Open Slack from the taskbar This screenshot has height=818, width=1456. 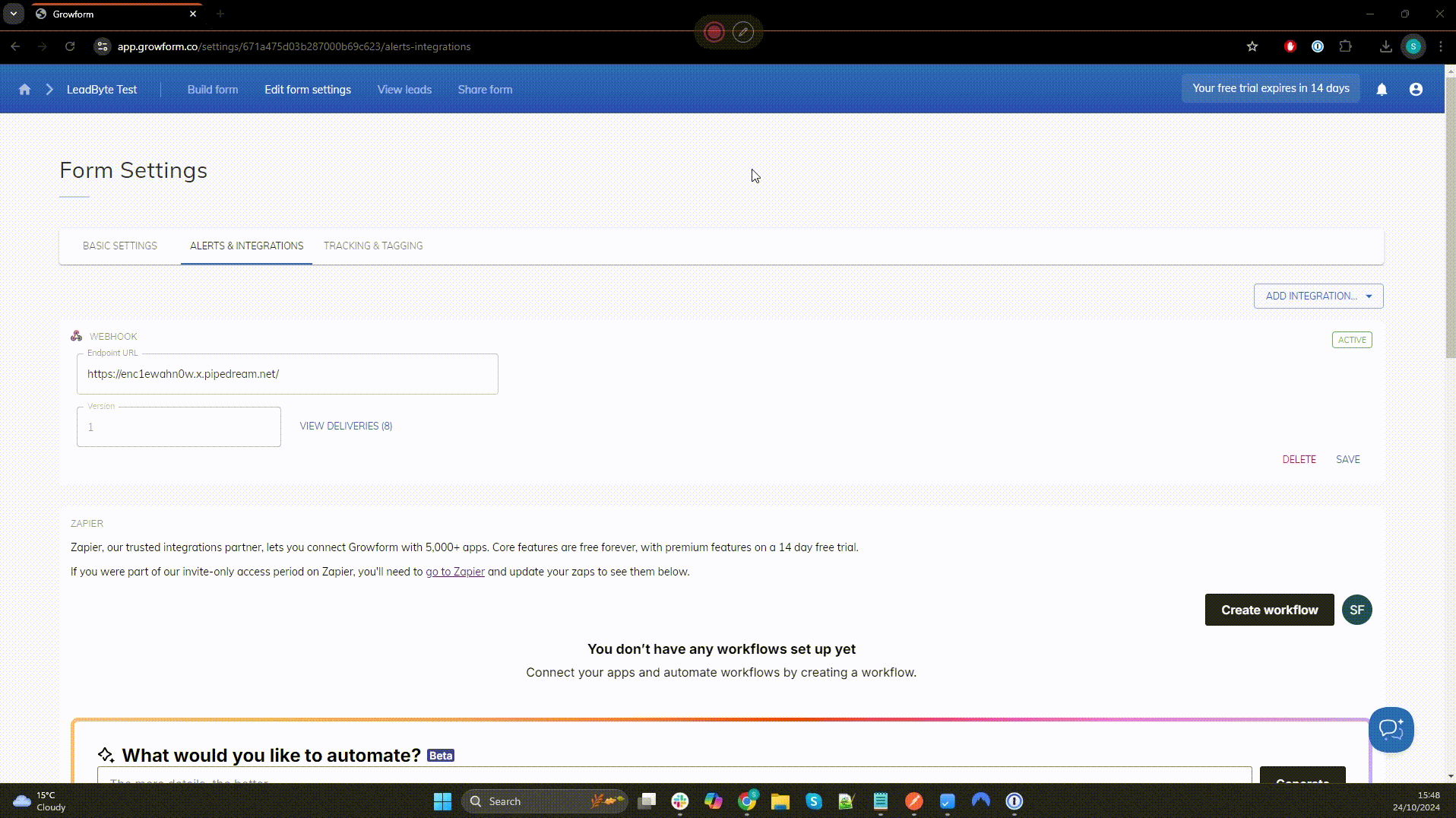pos(679,801)
